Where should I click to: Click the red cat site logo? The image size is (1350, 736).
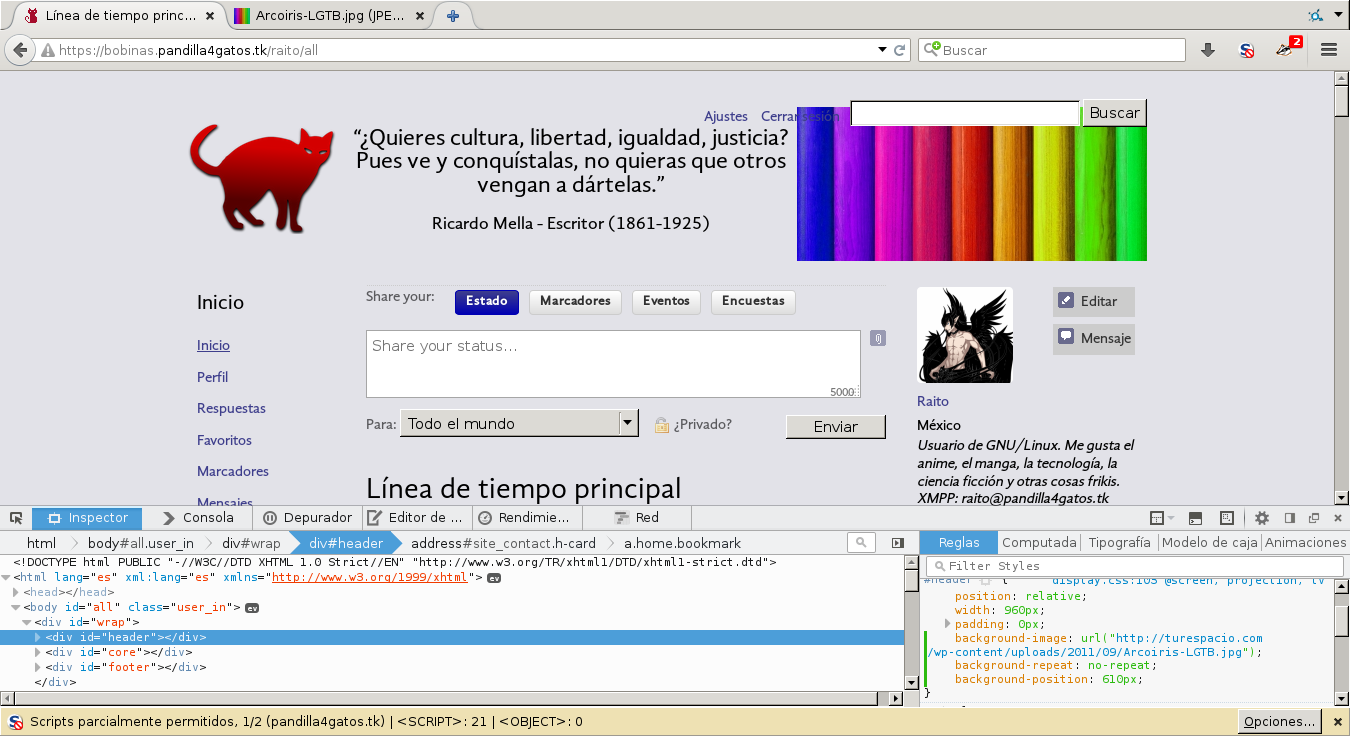pyautogui.click(x=263, y=178)
